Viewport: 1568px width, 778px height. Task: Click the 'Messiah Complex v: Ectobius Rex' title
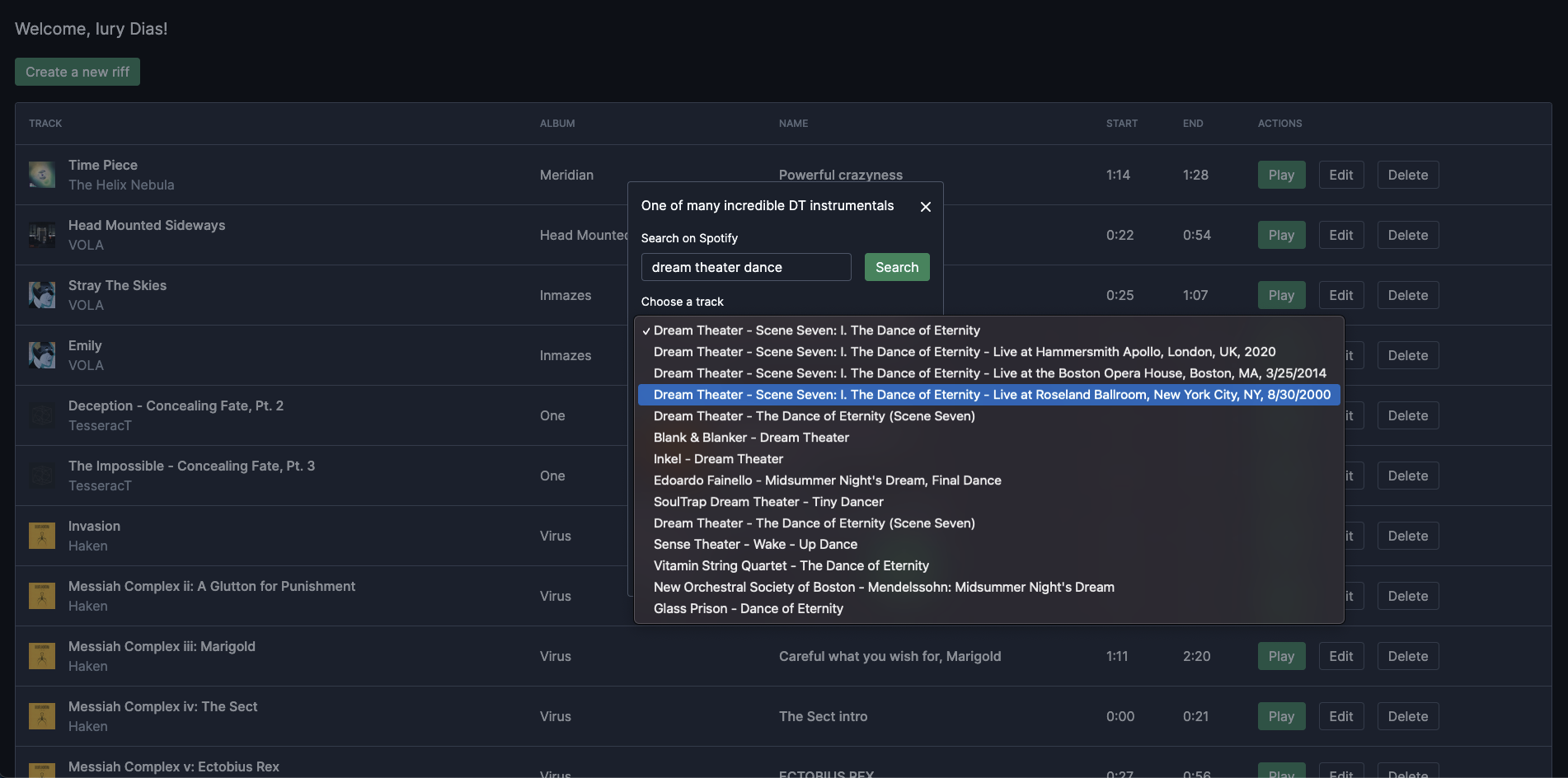coord(174,766)
